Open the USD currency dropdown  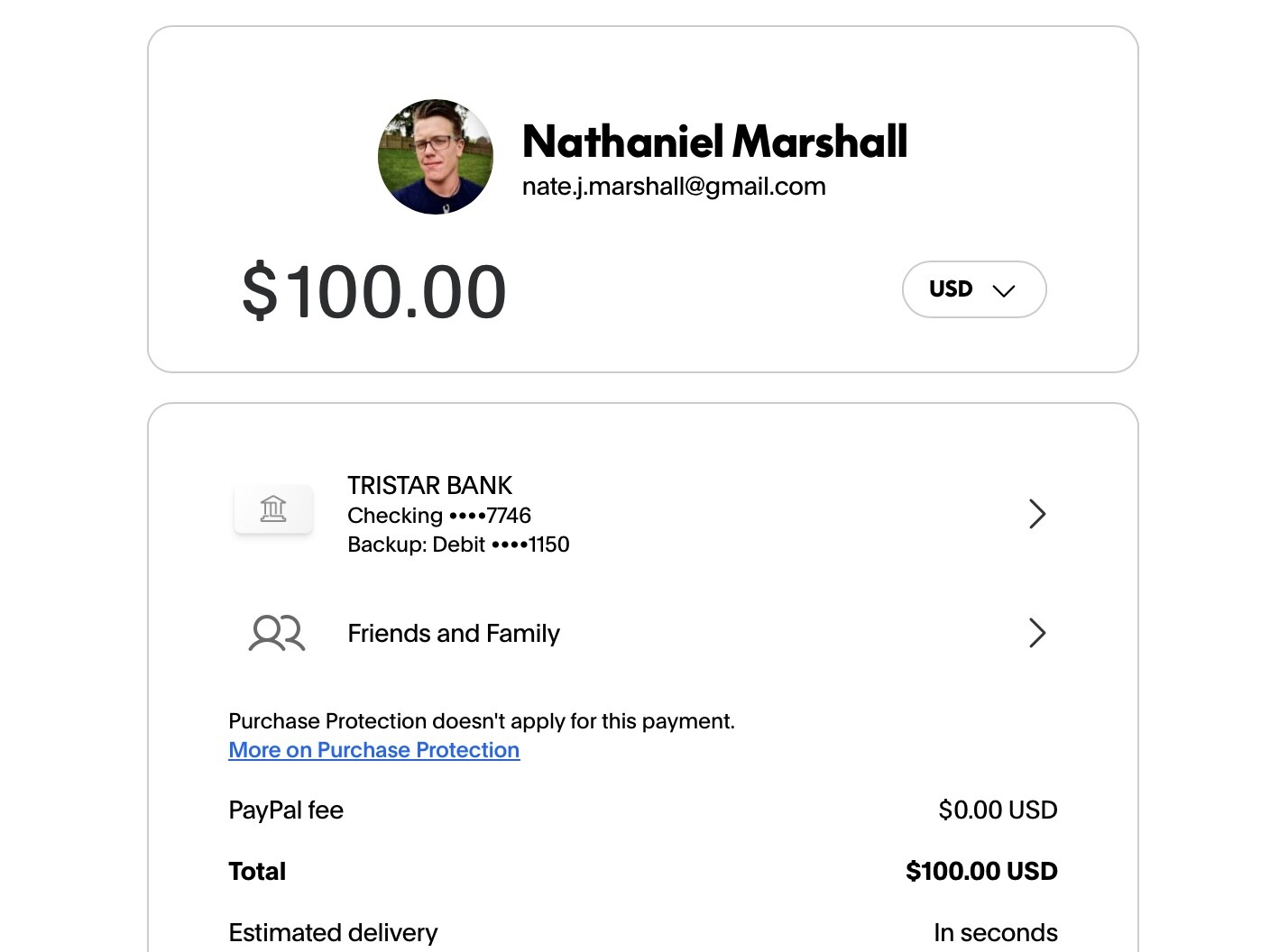tap(974, 289)
